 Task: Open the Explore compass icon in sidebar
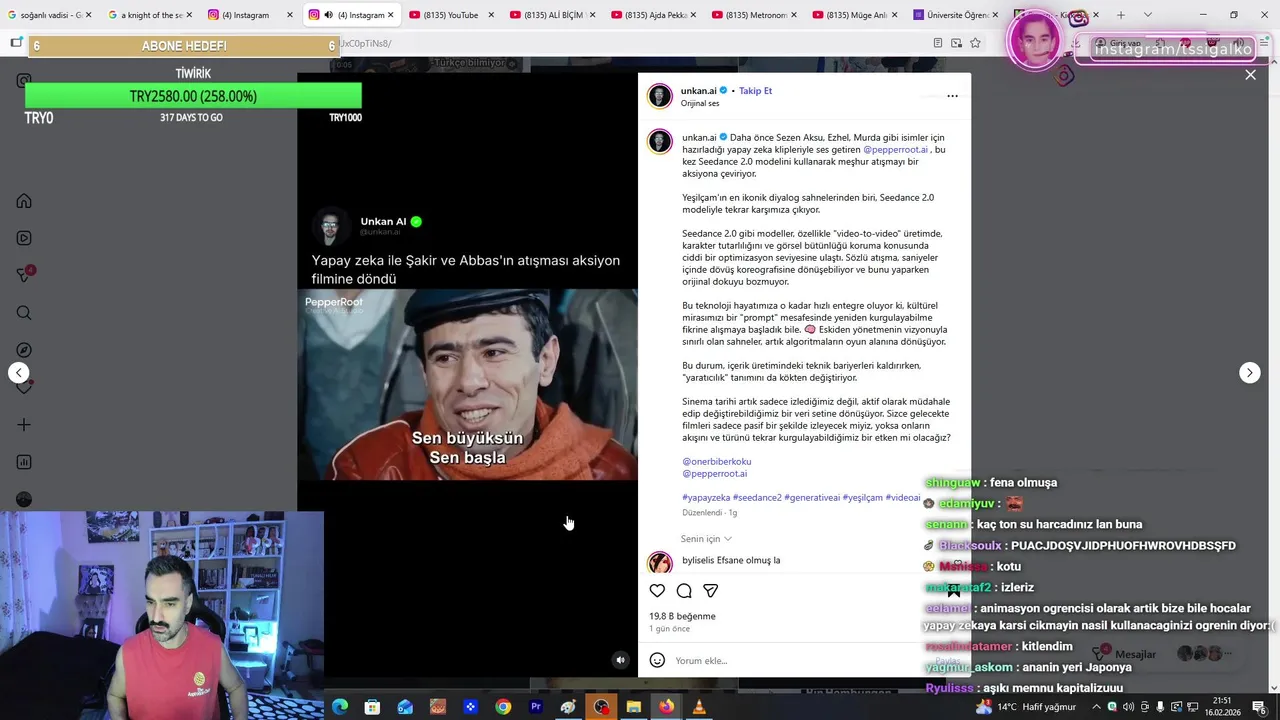pos(24,350)
